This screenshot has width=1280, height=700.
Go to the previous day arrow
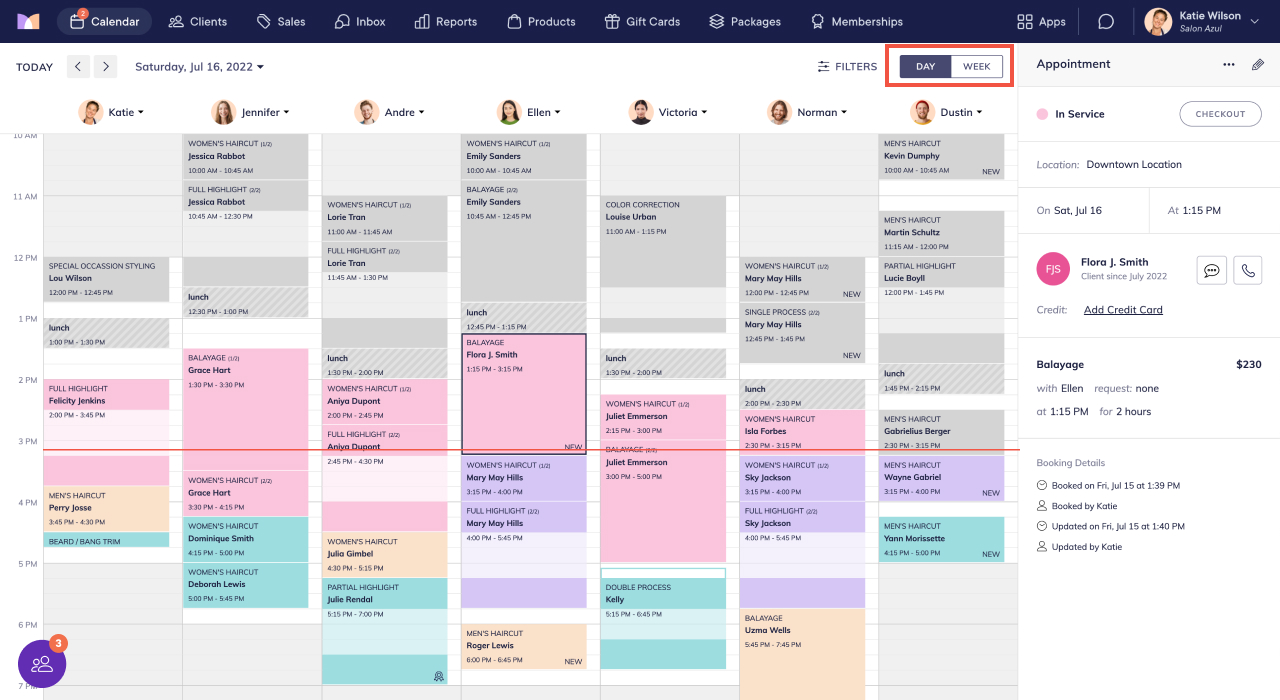coord(78,67)
